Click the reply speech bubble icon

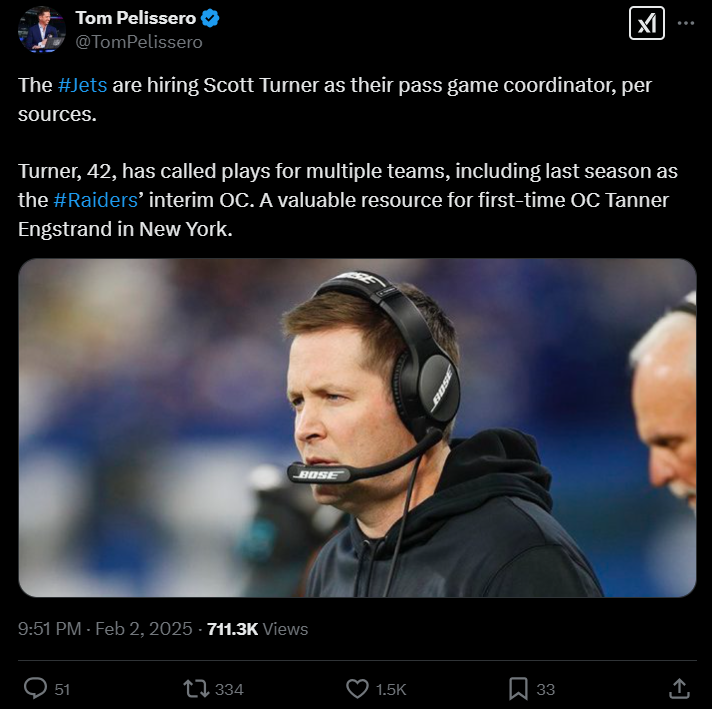click(35, 688)
